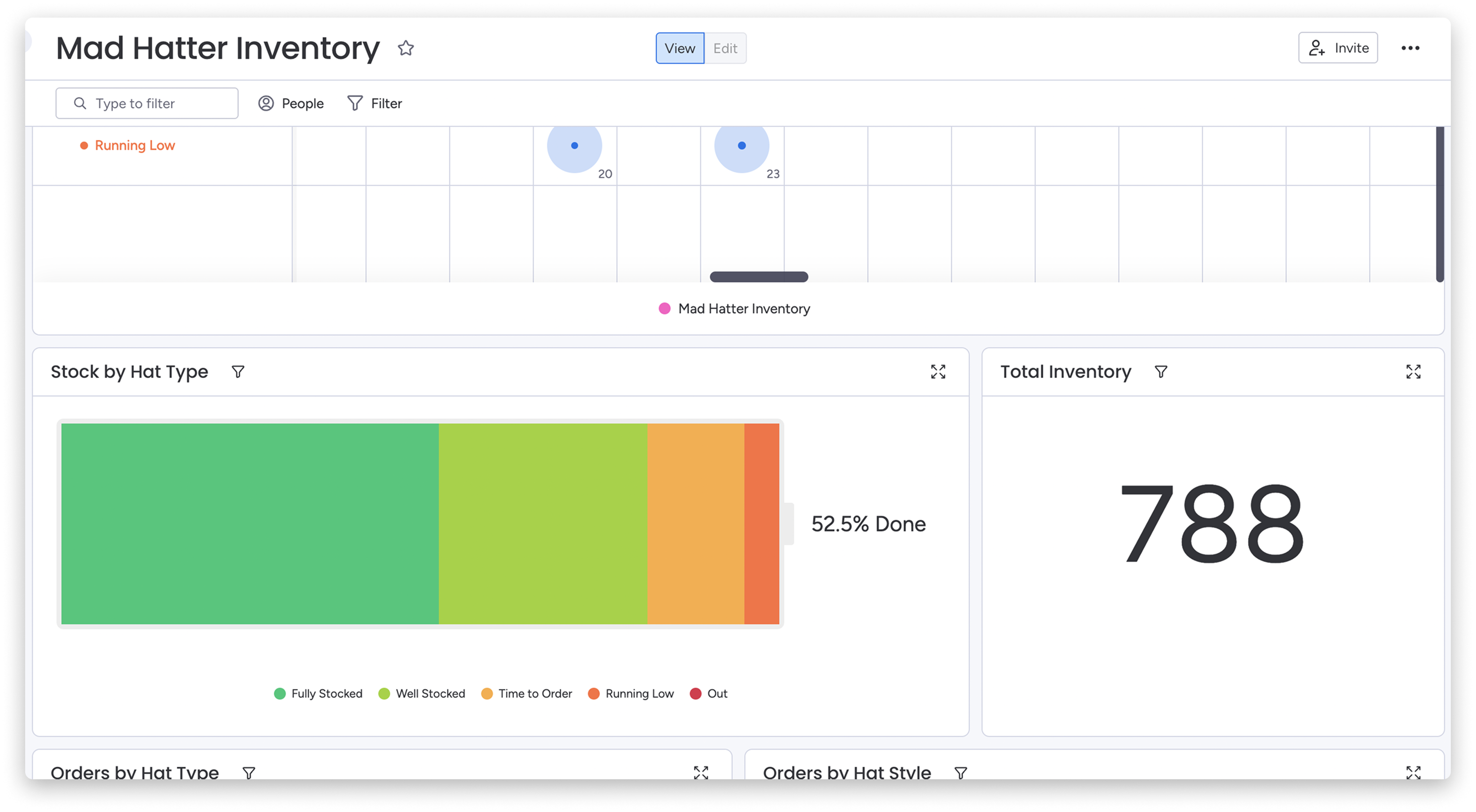Expand Stock by Hat Type widget to fullscreen

pos(938,372)
